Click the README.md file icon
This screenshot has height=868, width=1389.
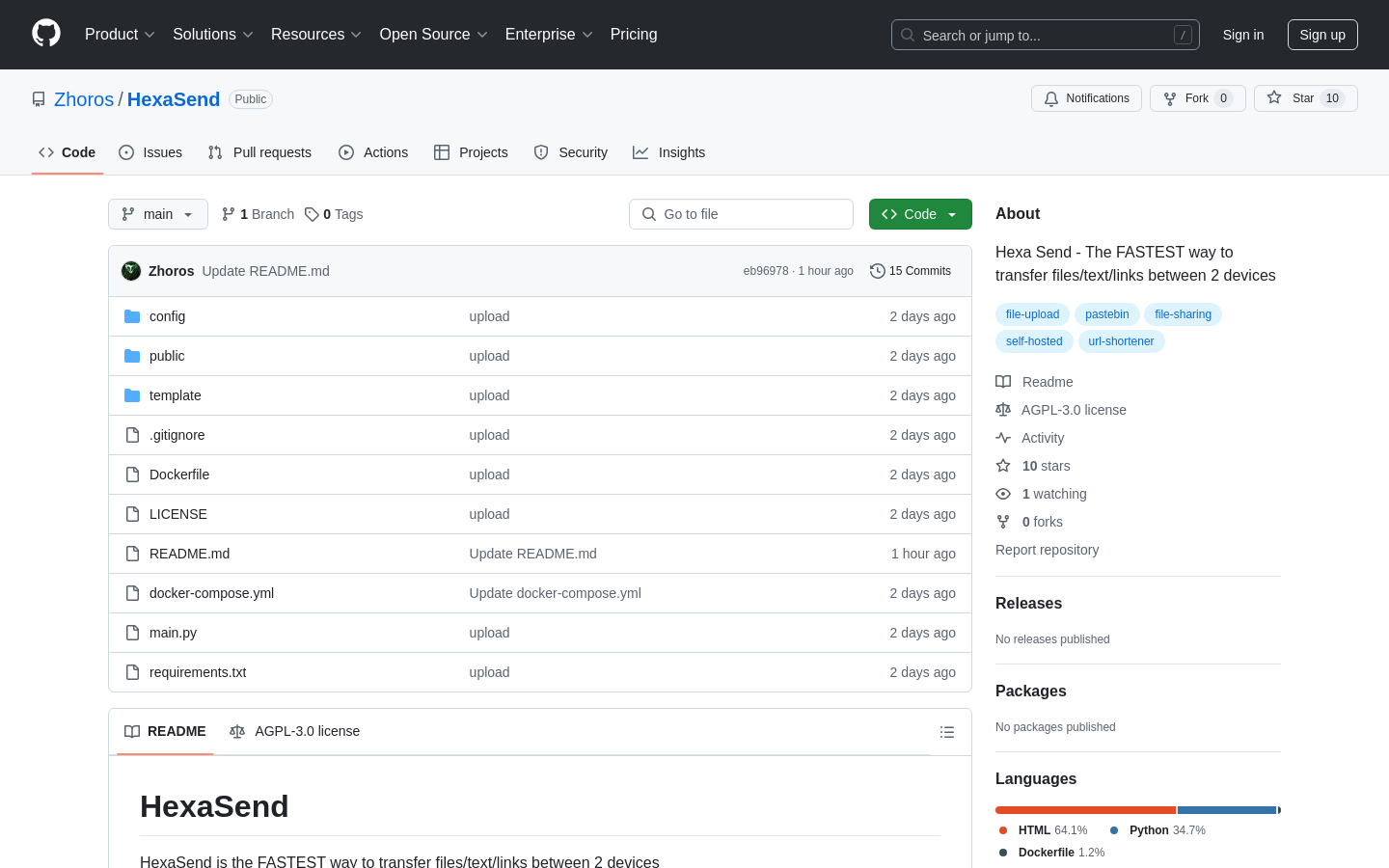pyautogui.click(x=132, y=554)
